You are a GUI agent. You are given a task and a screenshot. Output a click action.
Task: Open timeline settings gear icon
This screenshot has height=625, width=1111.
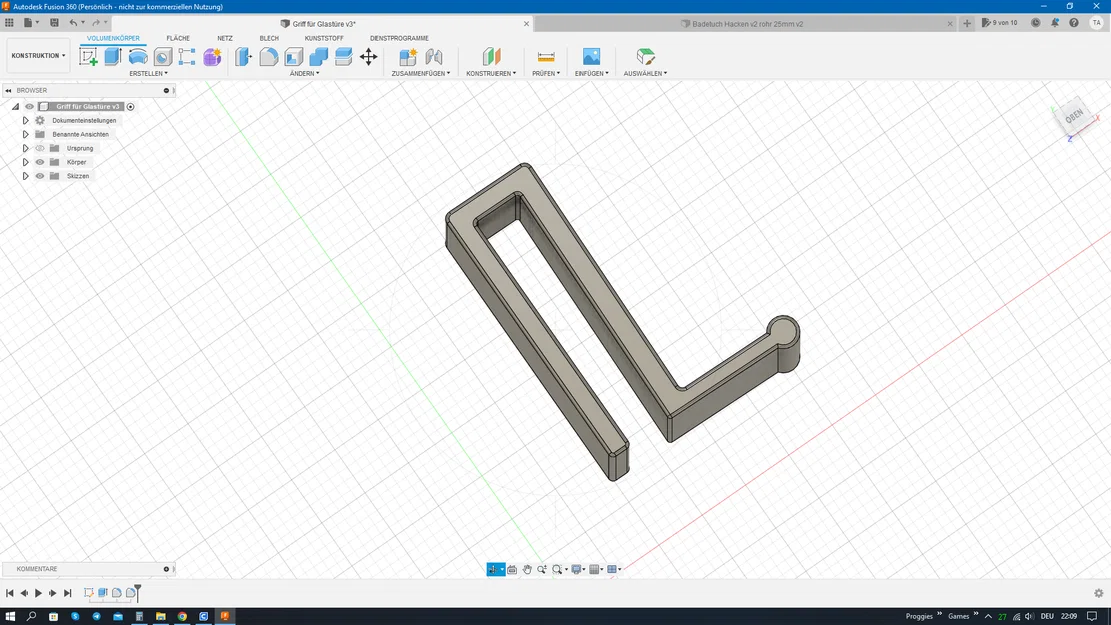[1098, 593]
